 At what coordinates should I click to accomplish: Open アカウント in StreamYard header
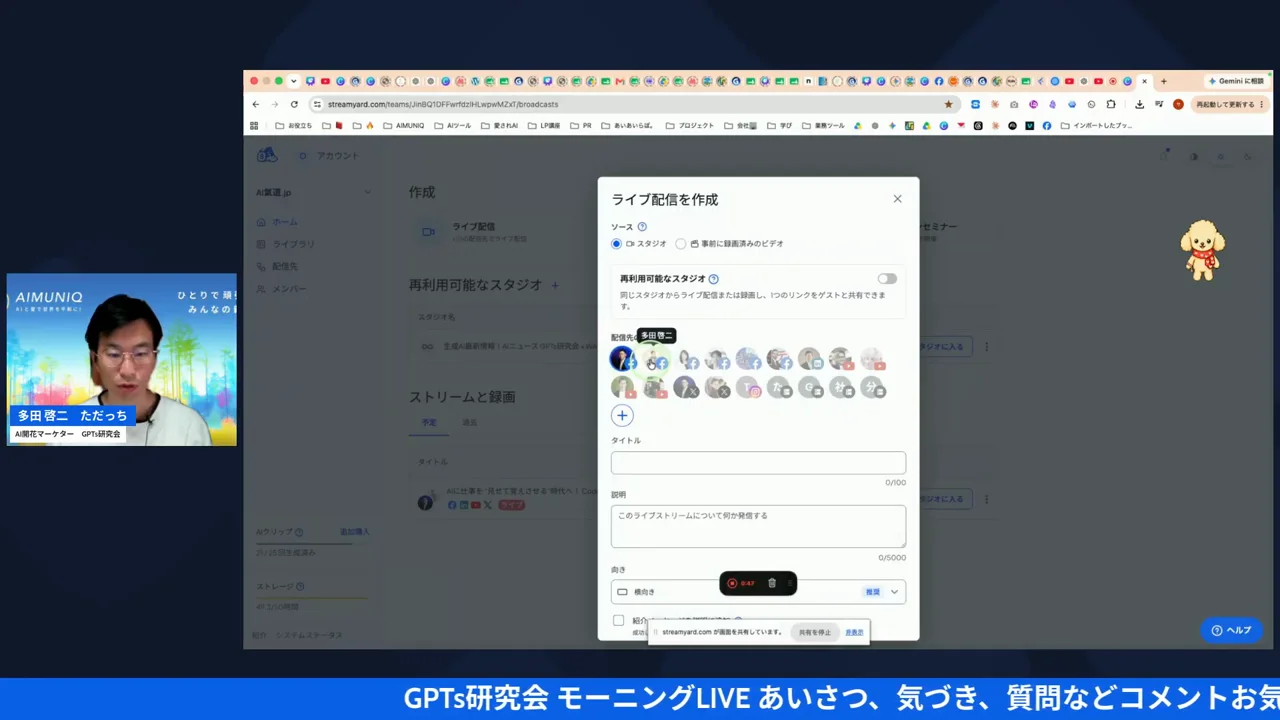tap(338, 156)
